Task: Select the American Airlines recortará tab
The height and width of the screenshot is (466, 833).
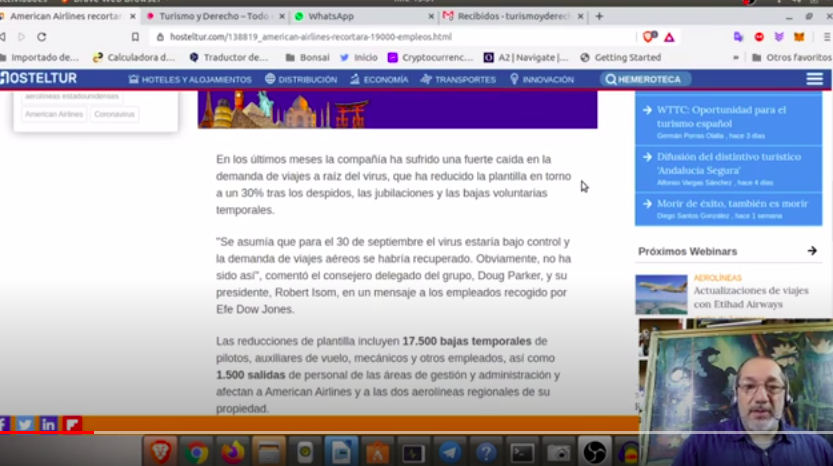Action: click(x=66, y=16)
